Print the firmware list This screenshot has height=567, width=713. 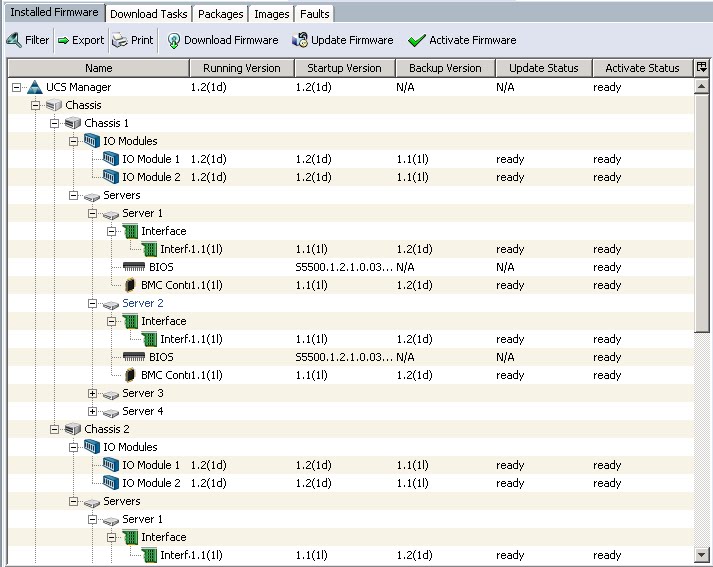point(133,40)
